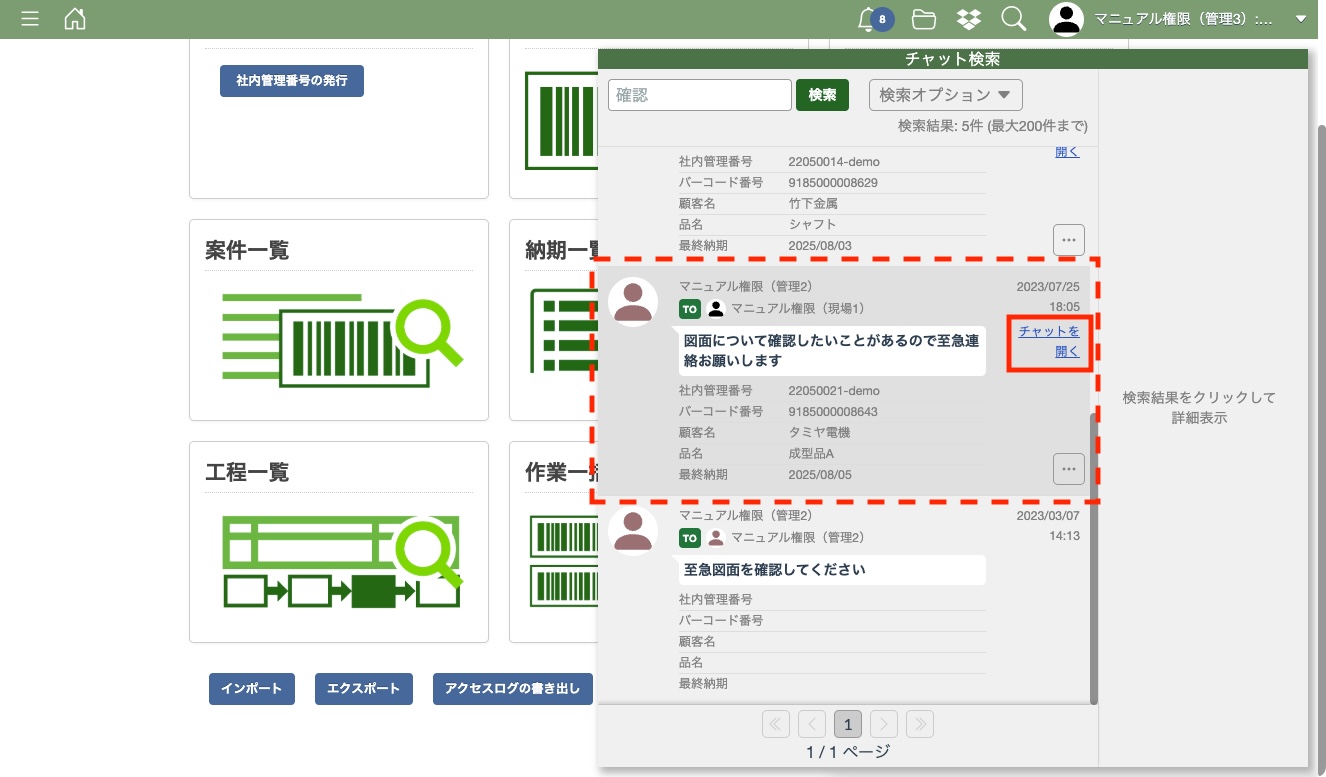The height and width of the screenshot is (777, 1326).
Task: Open the hamburger menu icon
Action: click(x=30, y=19)
